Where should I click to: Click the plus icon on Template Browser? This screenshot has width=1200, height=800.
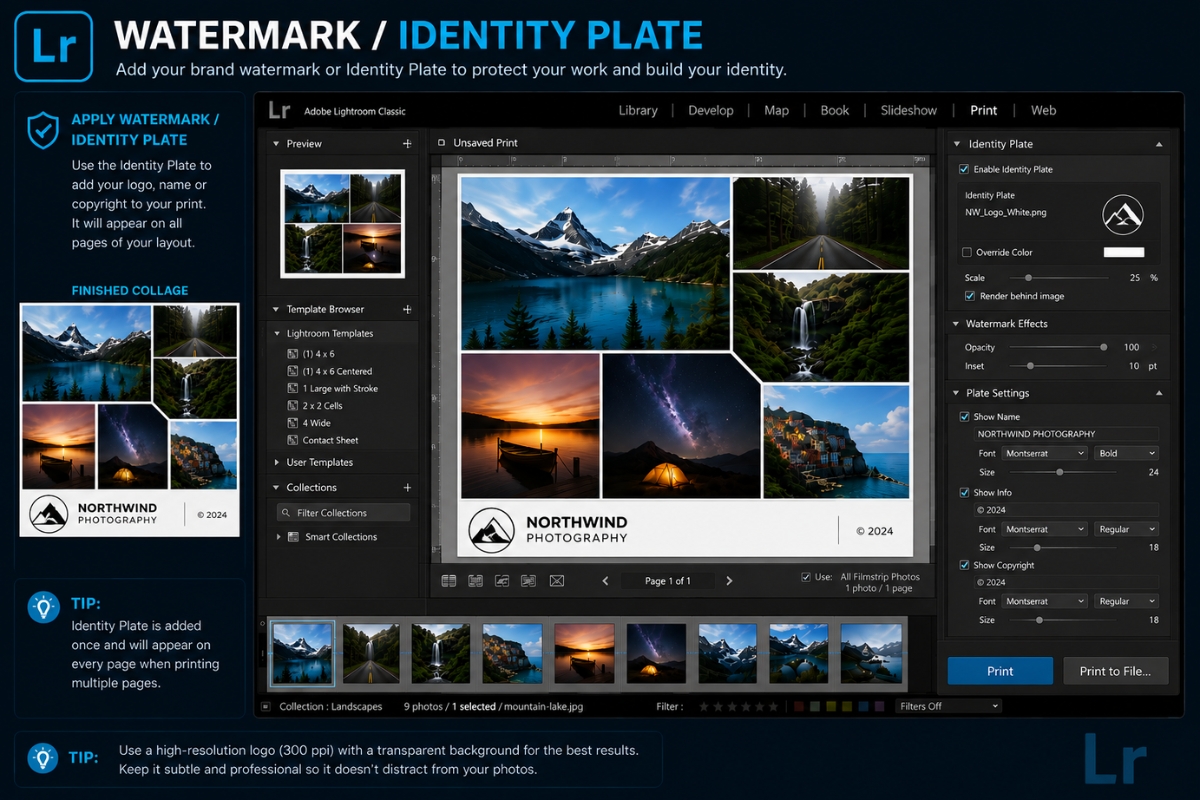tap(407, 310)
